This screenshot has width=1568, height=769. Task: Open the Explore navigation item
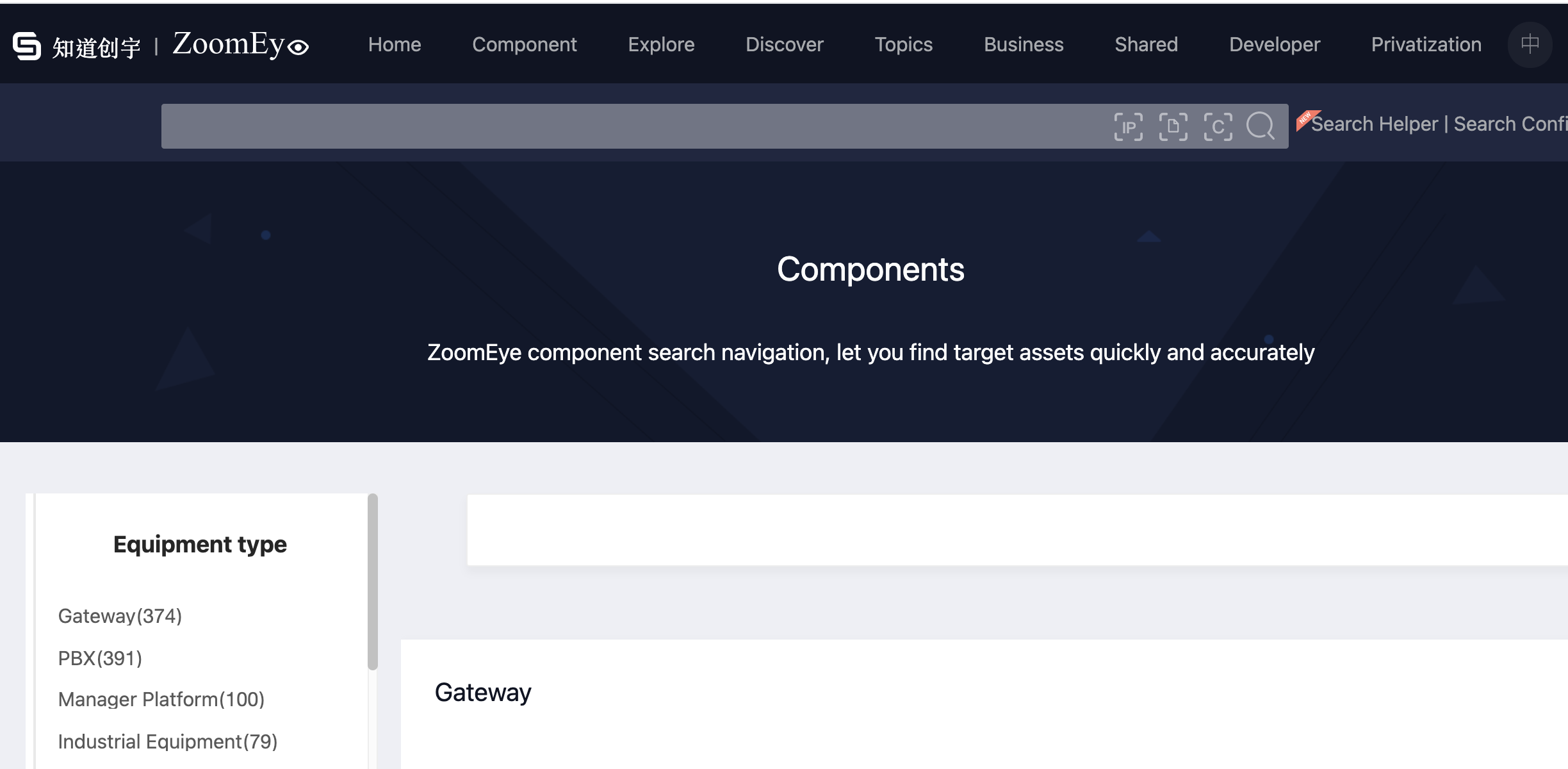pyautogui.click(x=661, y=44)
